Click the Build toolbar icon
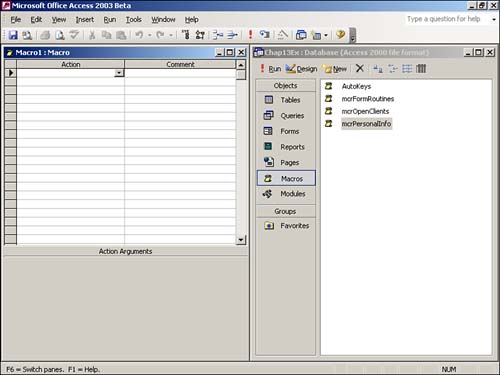Screen dimensions: 500x375 [x=283, y=35]
